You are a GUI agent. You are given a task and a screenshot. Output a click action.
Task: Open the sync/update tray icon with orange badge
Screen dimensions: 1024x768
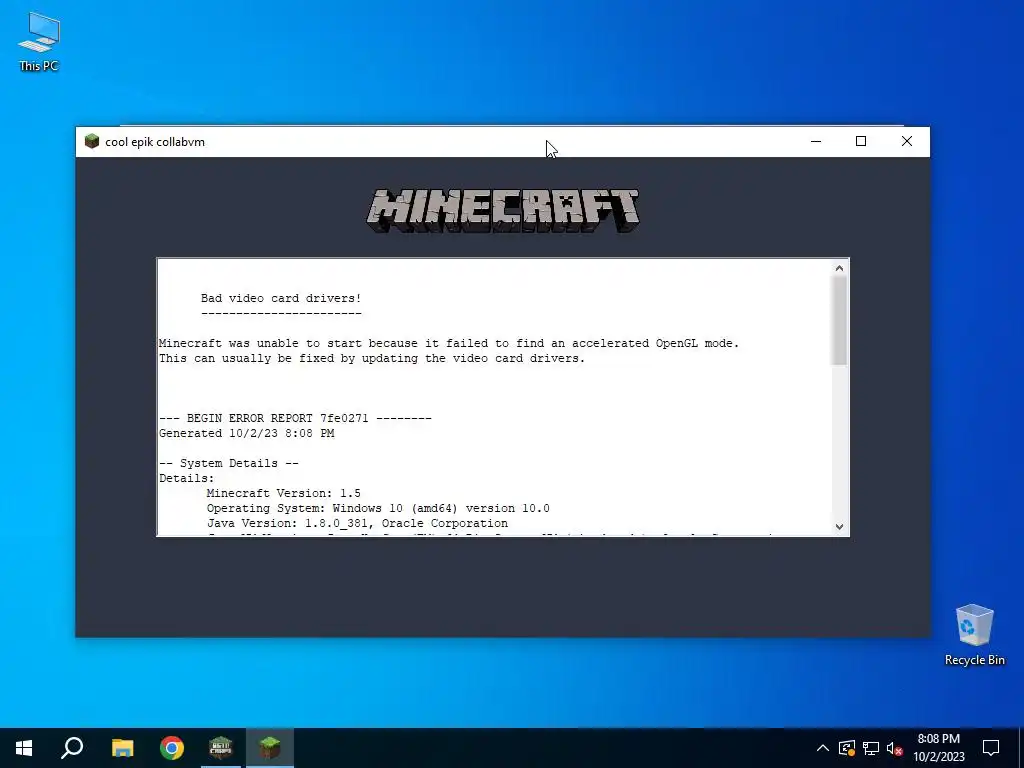coord(847,748)
